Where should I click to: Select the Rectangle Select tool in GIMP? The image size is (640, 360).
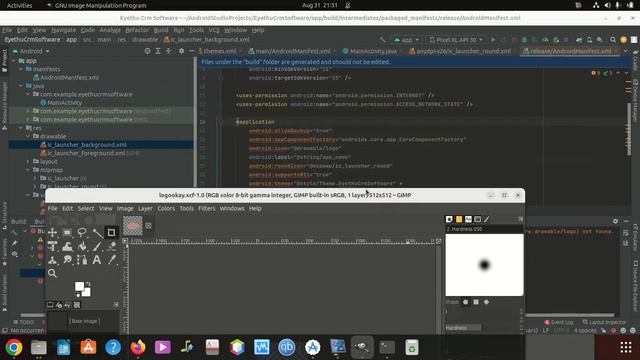(67, 233)
